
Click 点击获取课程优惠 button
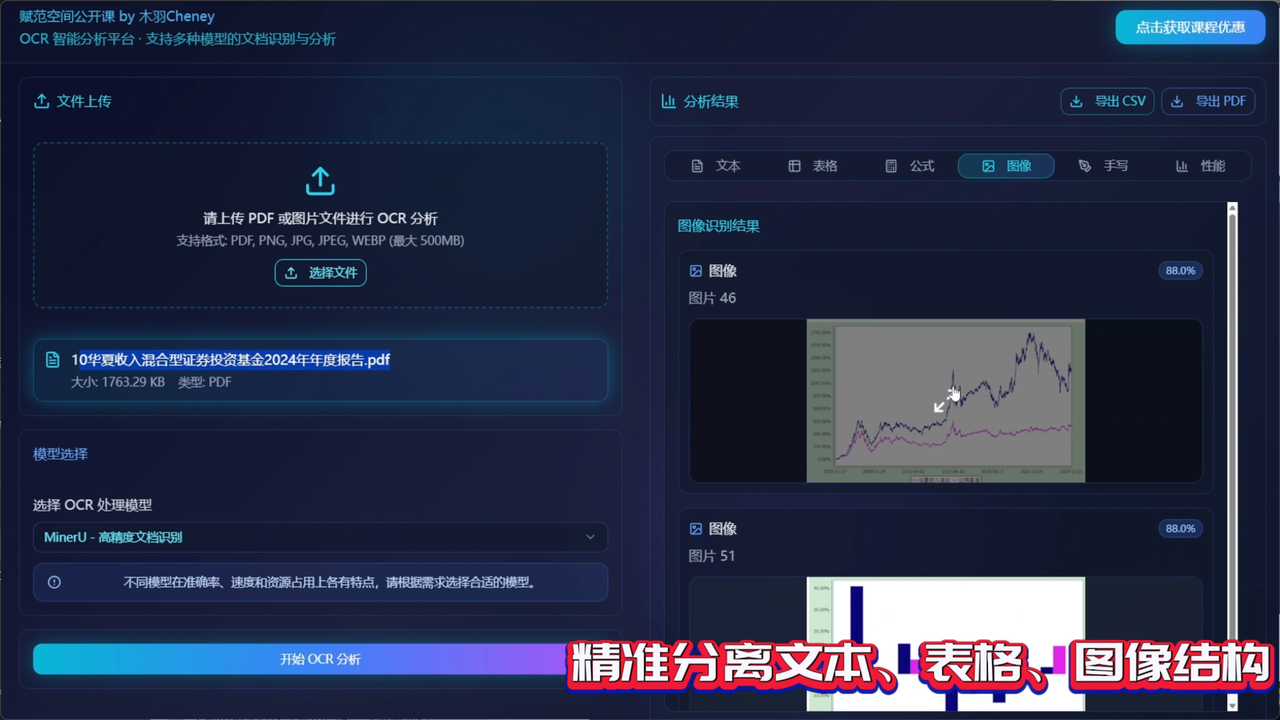[x=1190, y=27]
